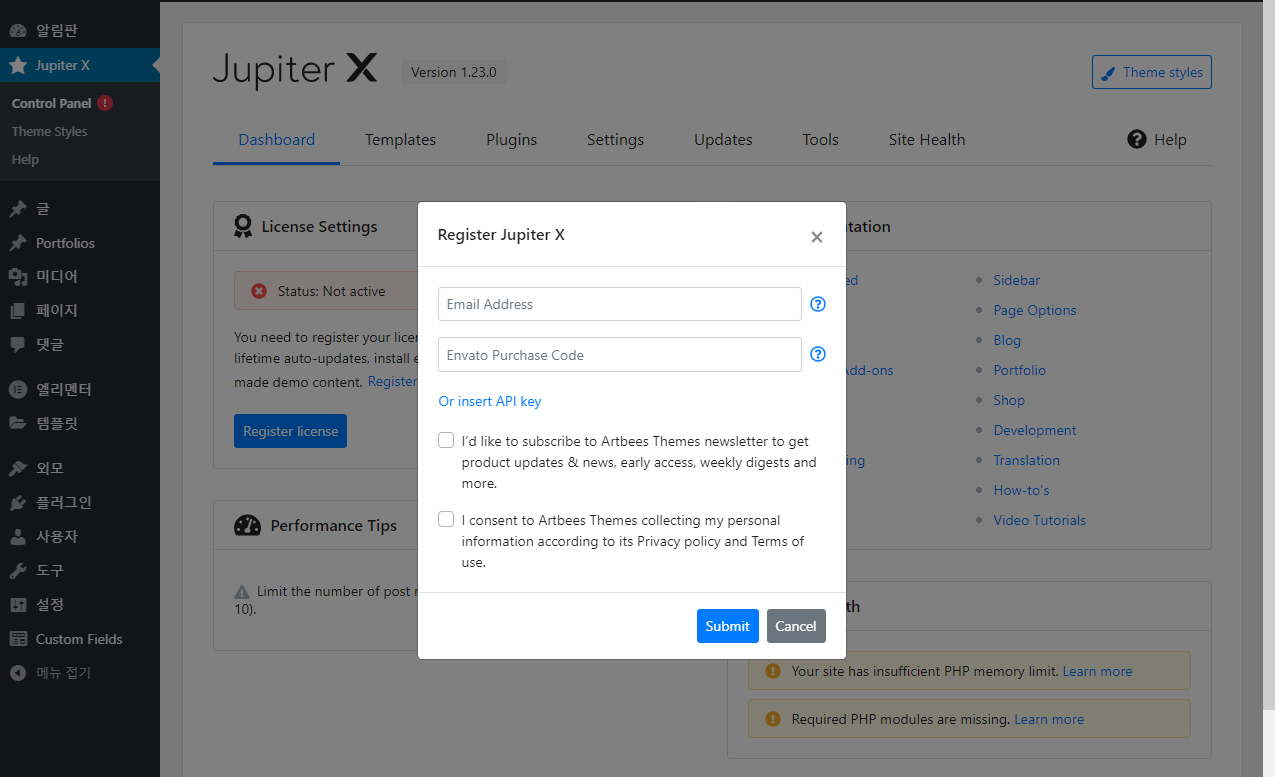This screenshot has height=777, width=1275.
Task: Click the Portfolios pin icon
Action: (18, 243)
